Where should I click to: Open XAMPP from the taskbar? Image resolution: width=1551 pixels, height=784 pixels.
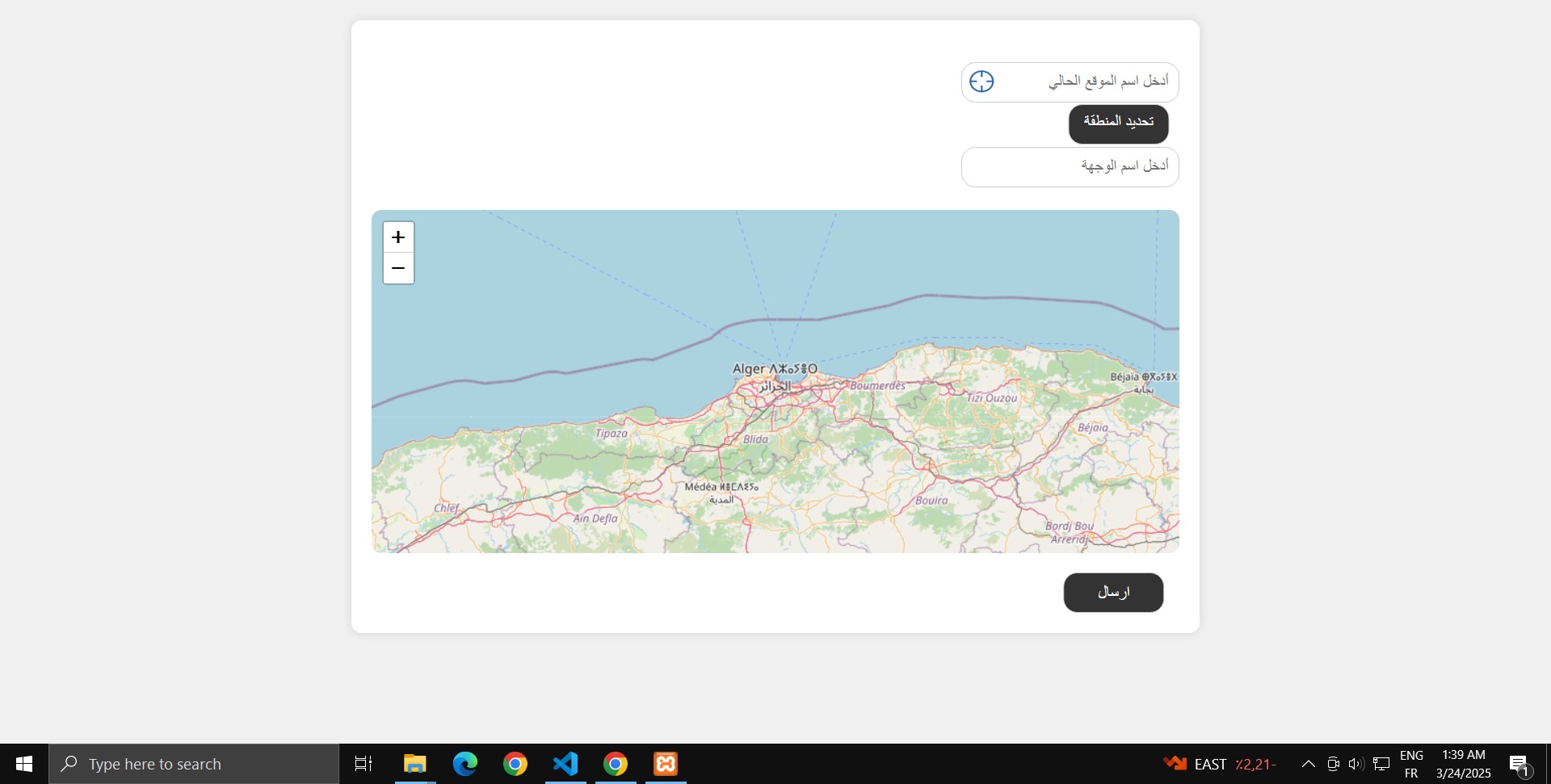(666, 764)
